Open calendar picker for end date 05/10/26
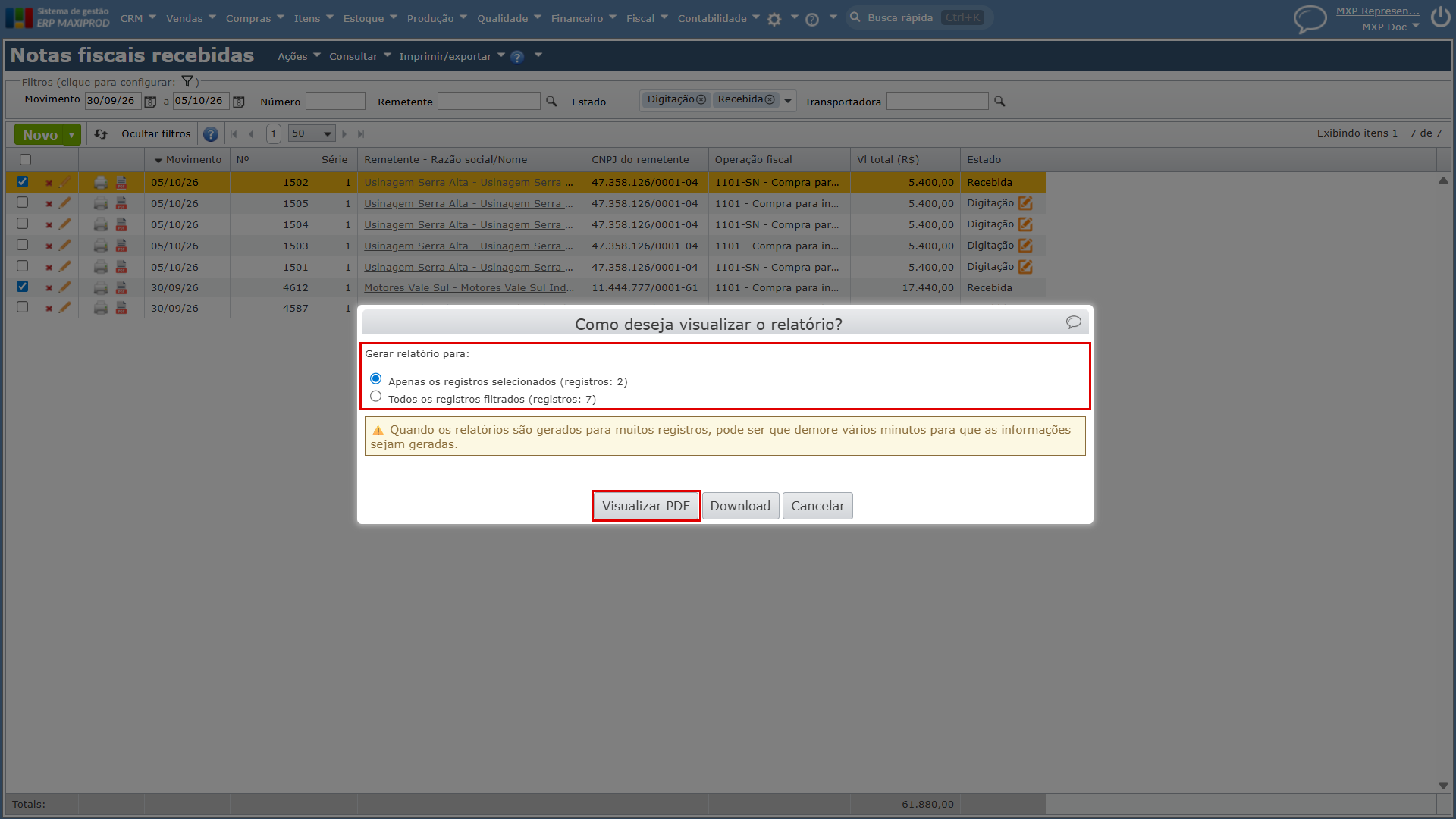 pos(239,102)
